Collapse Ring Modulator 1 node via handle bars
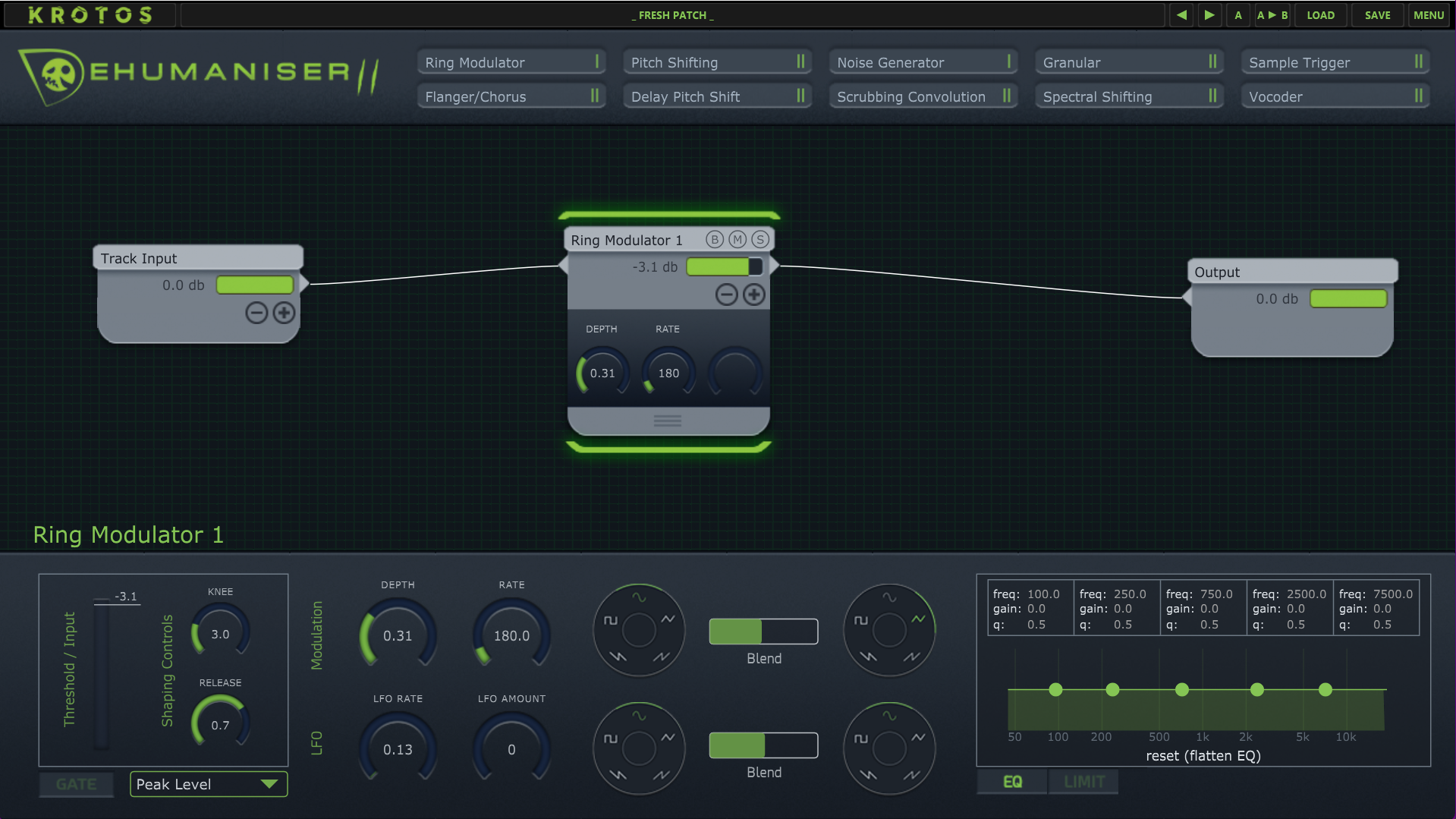 [x=668, y=421]
